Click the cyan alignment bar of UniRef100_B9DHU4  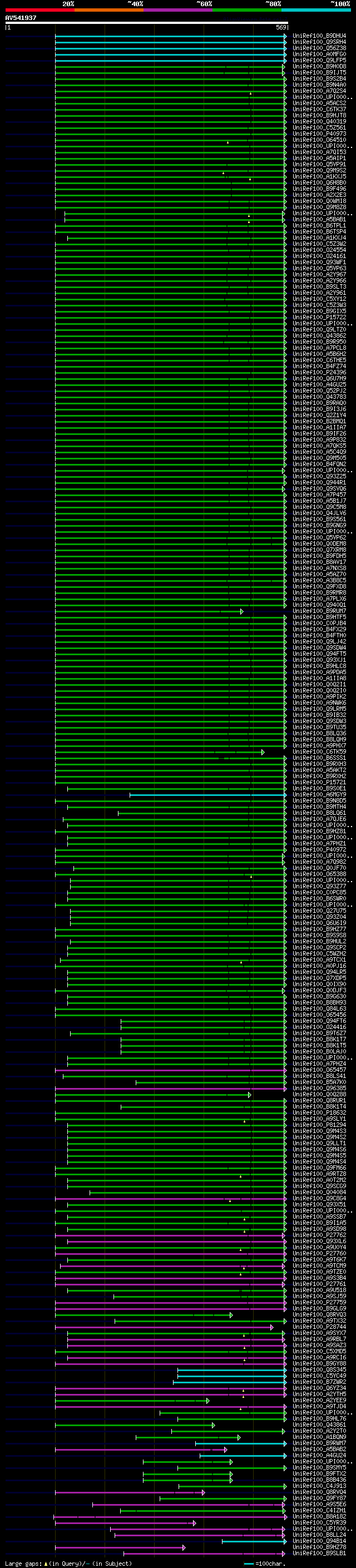click(x=170, y=37)
